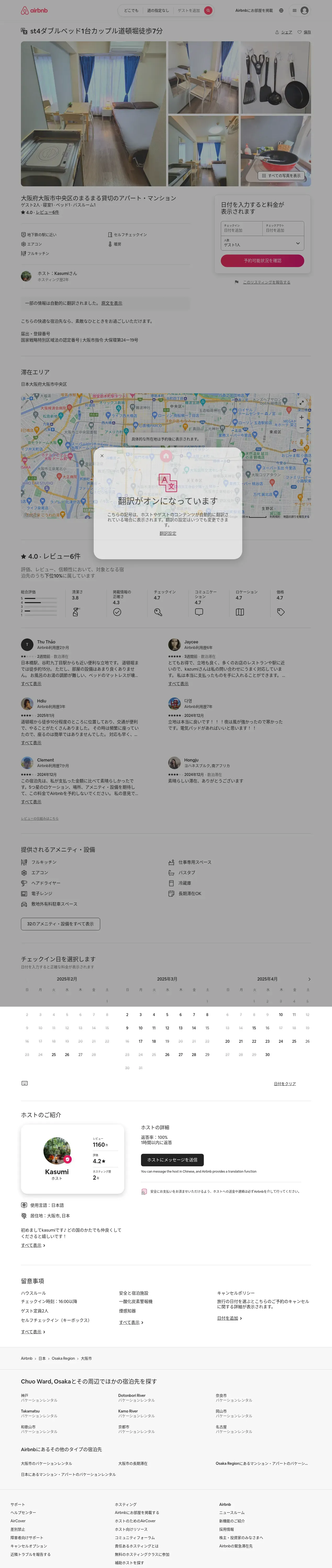The image size is (332, 1568).
Task: Click 日付をクリア link
Action: pos(284,1083)
